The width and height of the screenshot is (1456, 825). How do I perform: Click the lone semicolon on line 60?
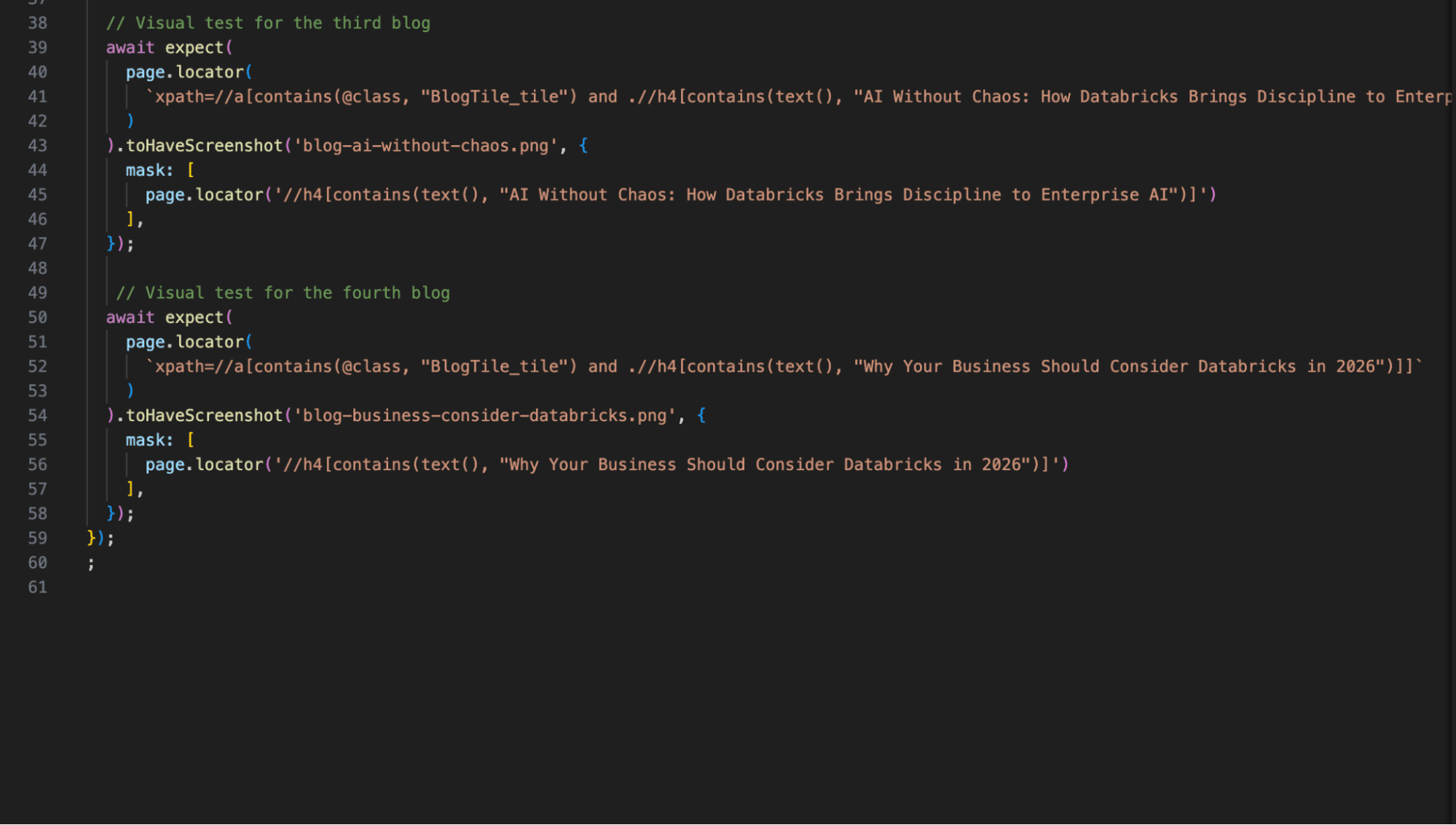(x=91, y=563)
